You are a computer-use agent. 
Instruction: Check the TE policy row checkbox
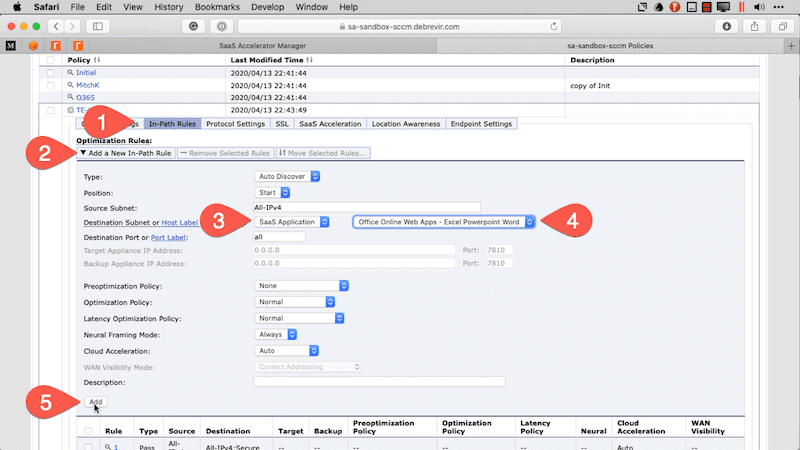click(51, 110)
